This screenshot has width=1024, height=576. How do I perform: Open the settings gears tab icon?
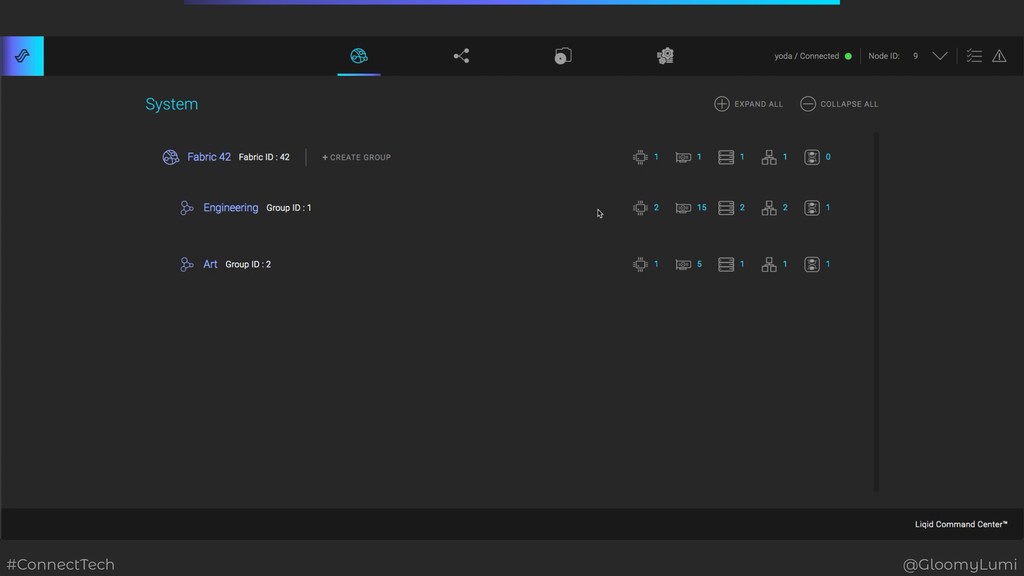point(665,56)
